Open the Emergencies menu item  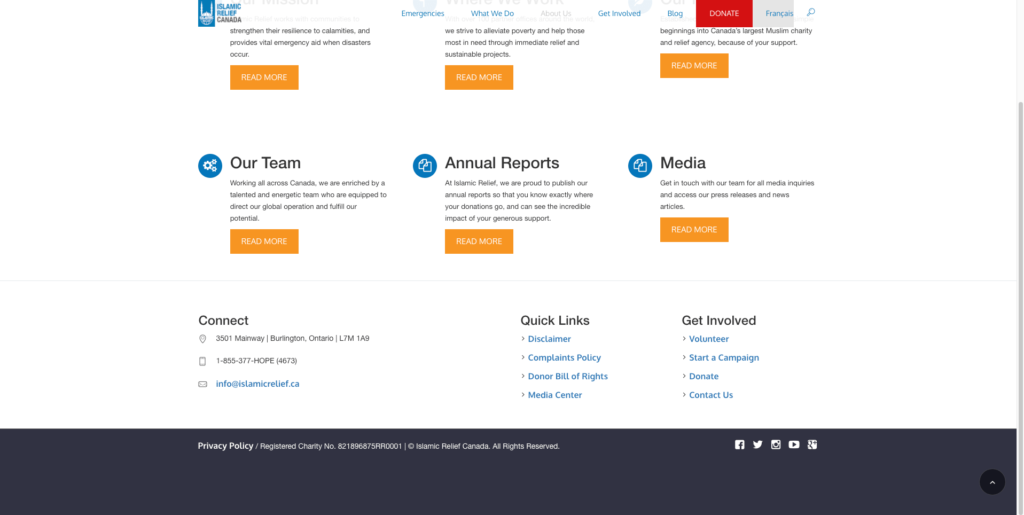coord(422,14)
